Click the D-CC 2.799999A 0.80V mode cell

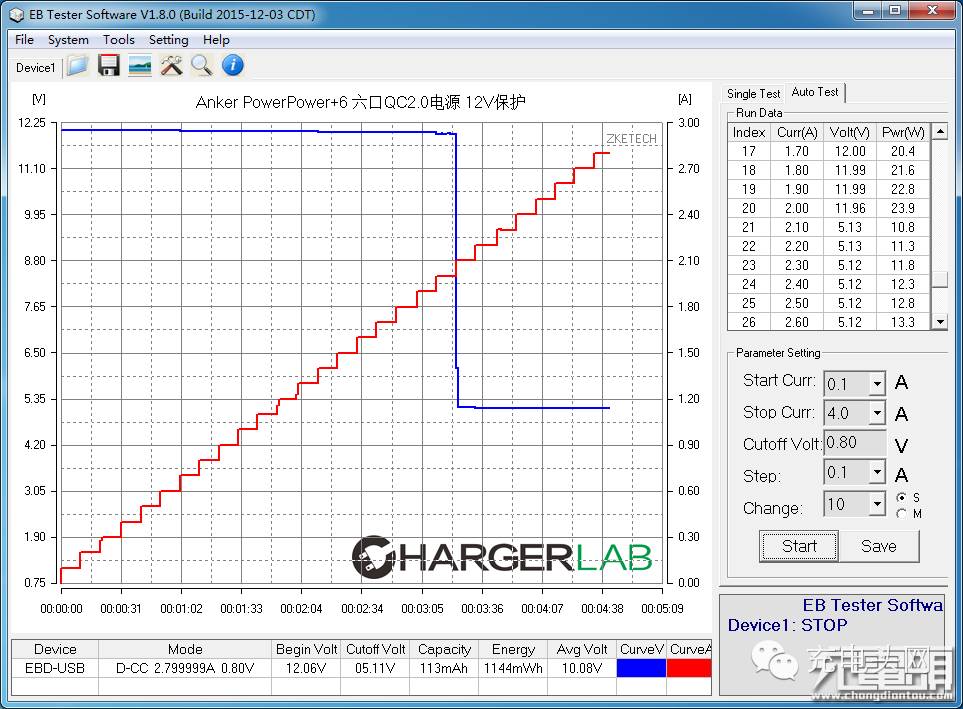pyautogui.click(x=185, y=668)
